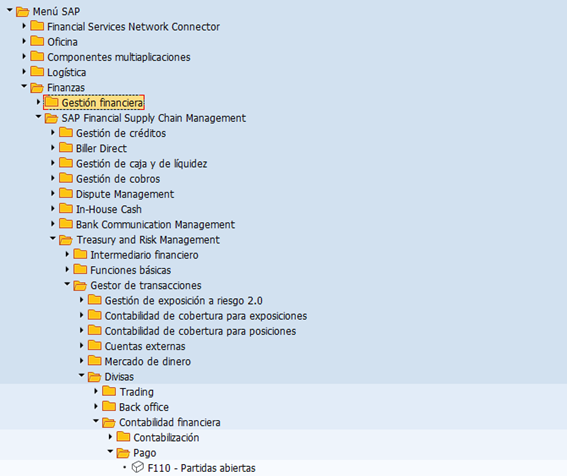Screen dimensions: 567x476
Task: Select the 'Dispute Management' label
Action: tap(125, 194)
